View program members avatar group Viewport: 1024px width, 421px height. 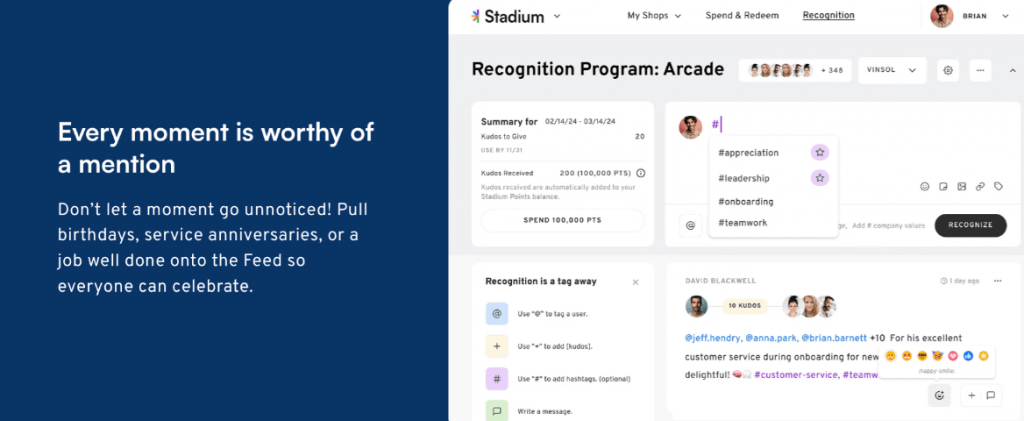tap(780, 70)
